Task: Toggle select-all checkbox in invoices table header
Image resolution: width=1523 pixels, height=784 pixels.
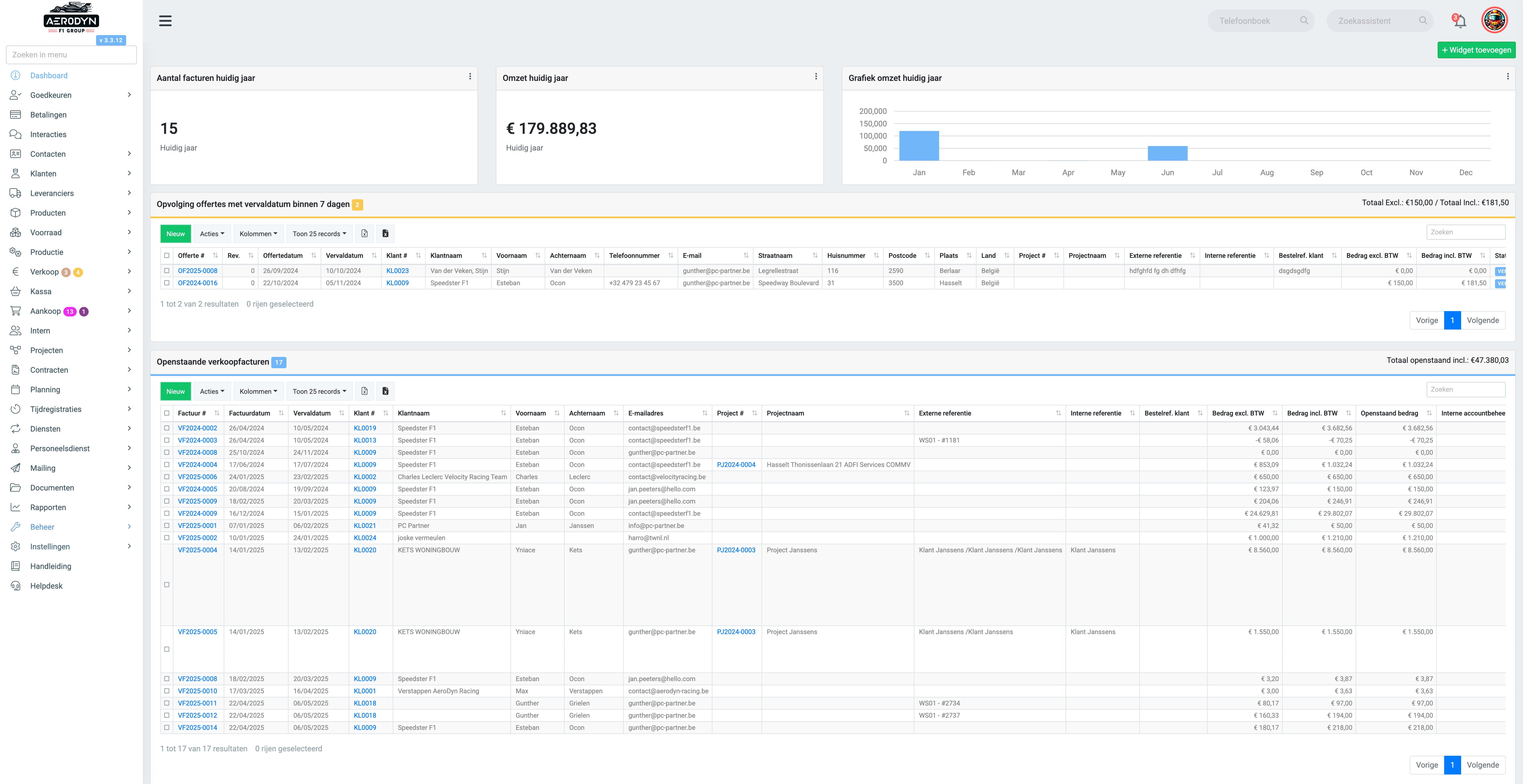Action: pyautogui.click(x=167, y=413)
